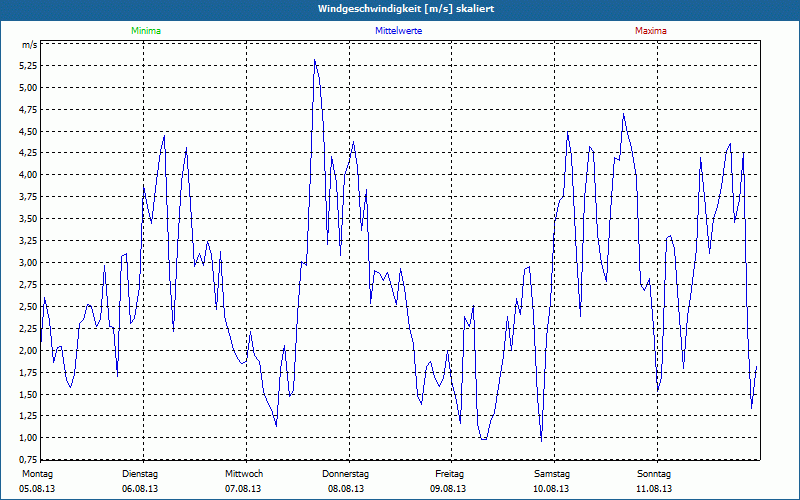Click the 3,75 y-axis value
The height and width of the screenshot is (500, 800).
(x=29, y=197)
